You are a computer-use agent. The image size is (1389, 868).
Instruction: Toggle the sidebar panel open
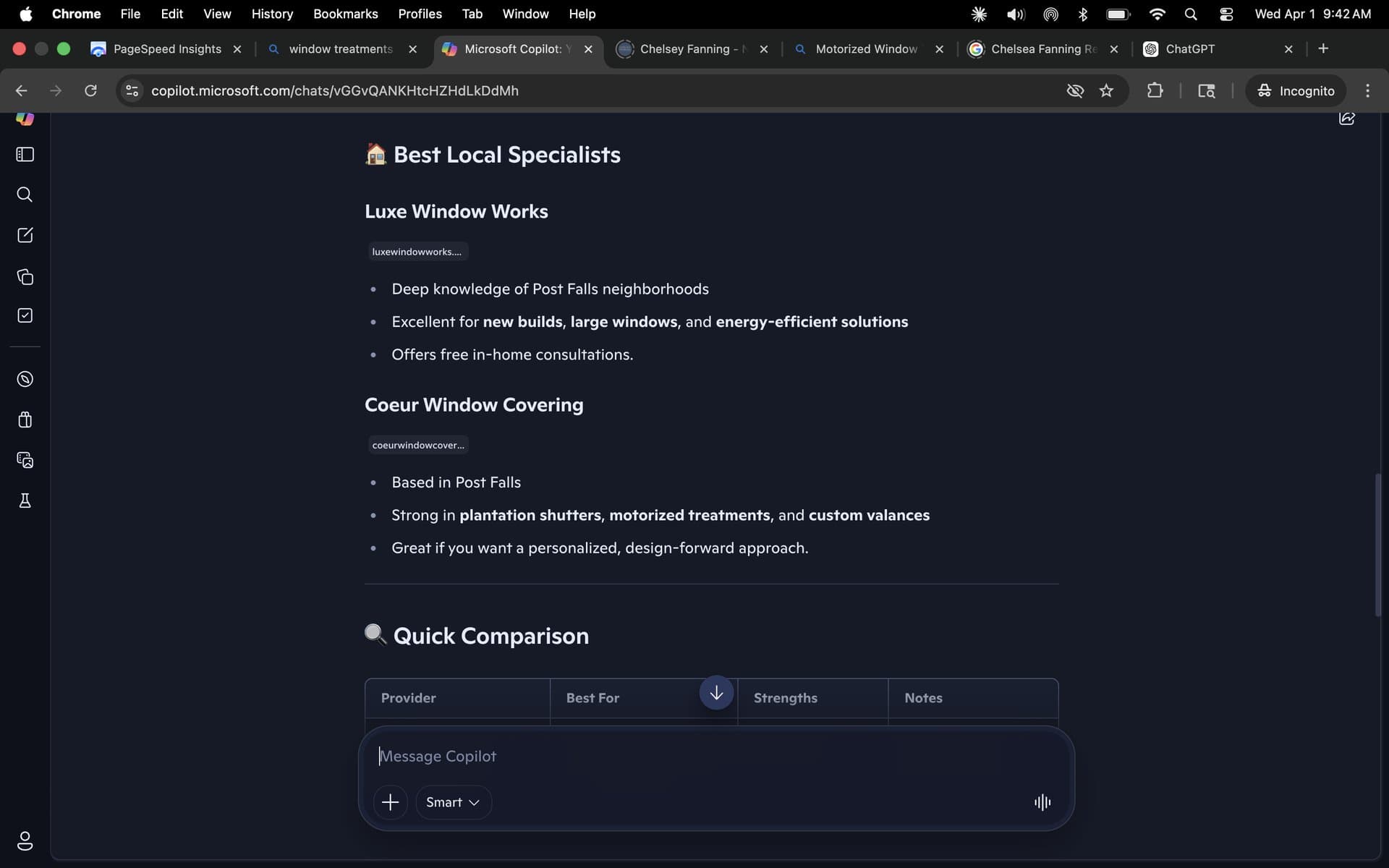25,154
